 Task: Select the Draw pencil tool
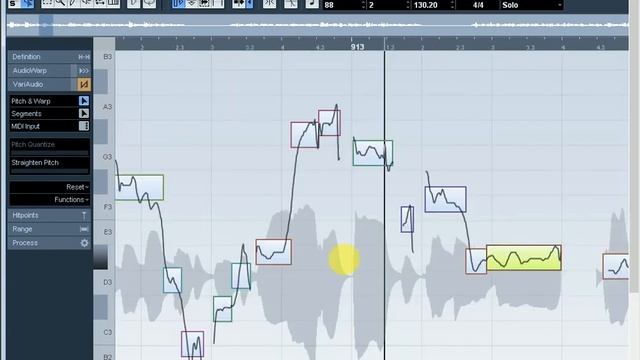click(73, 4)
